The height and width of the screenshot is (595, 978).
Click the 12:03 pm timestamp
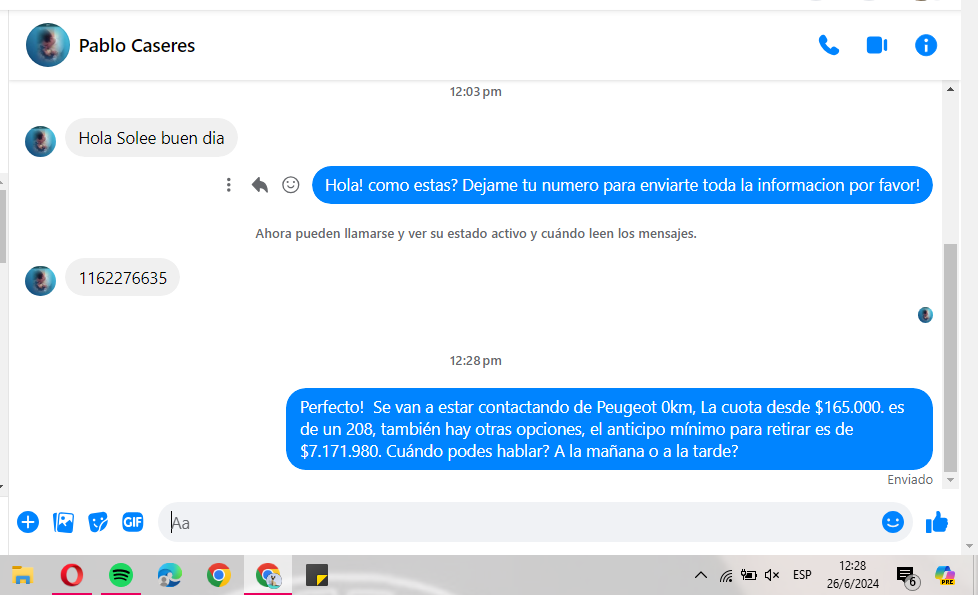pos(475,92)
